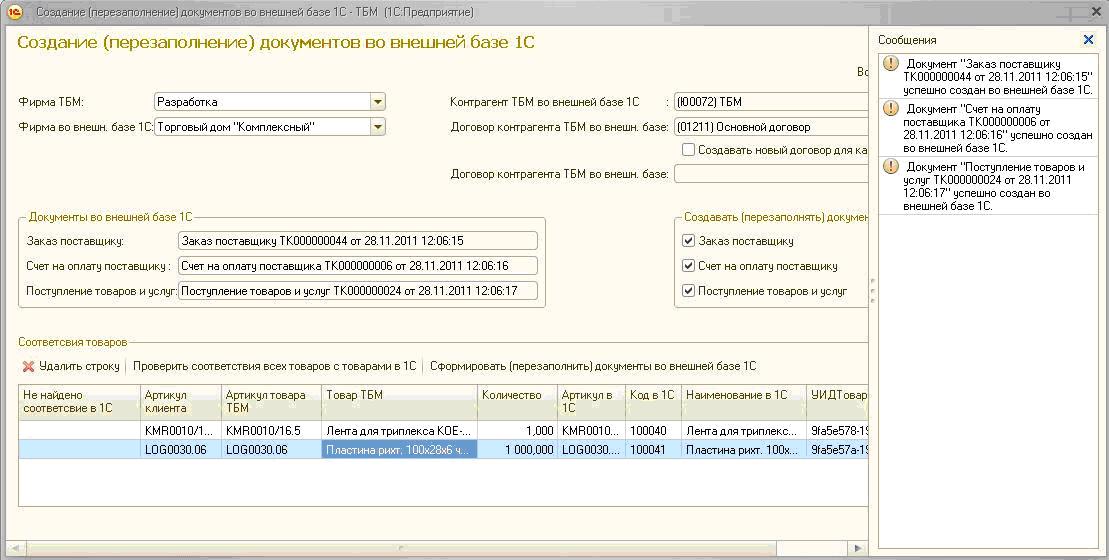Click Сформировать (перезаполнить) документы command
Screen dimensions: 1109x560
point(593,366)
